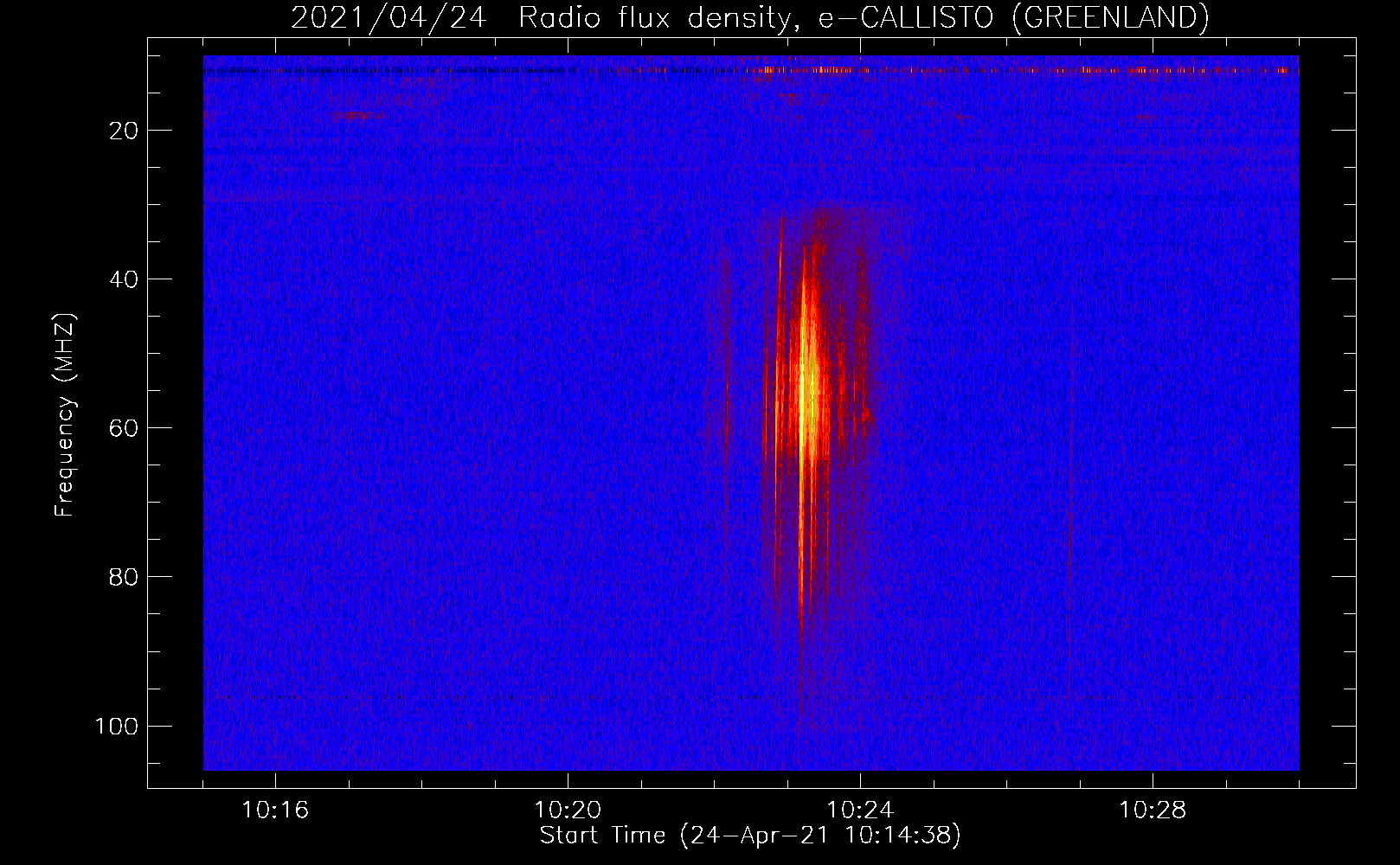Viewport: 1400px width, 865px height.
Task: Click the 'Frequency (MHZ)' axis label
Action: point(65,414)
